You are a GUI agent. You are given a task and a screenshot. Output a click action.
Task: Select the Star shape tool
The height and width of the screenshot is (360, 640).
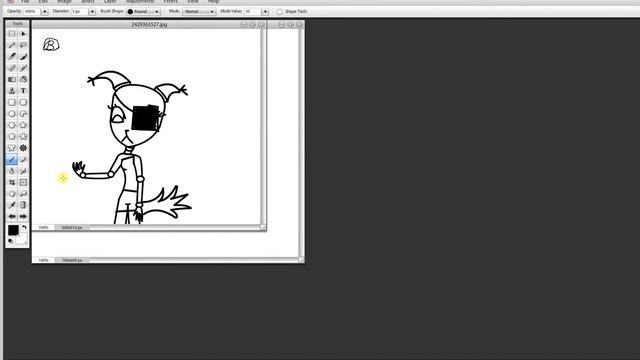(x=23, y=137)
